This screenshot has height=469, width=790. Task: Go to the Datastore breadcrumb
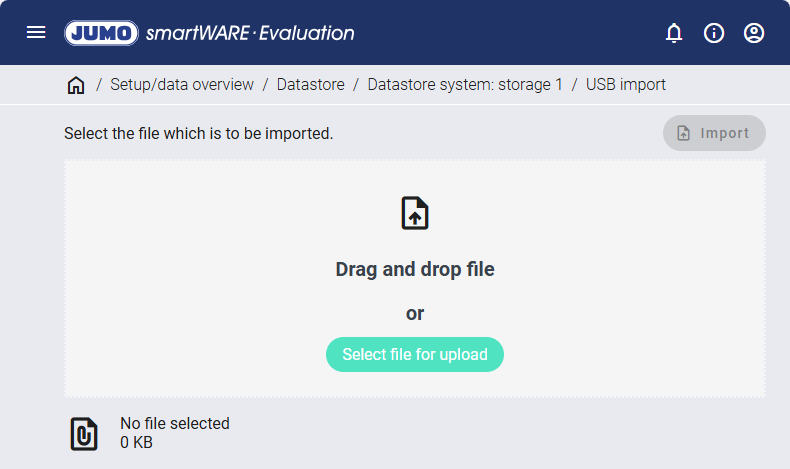310,85
